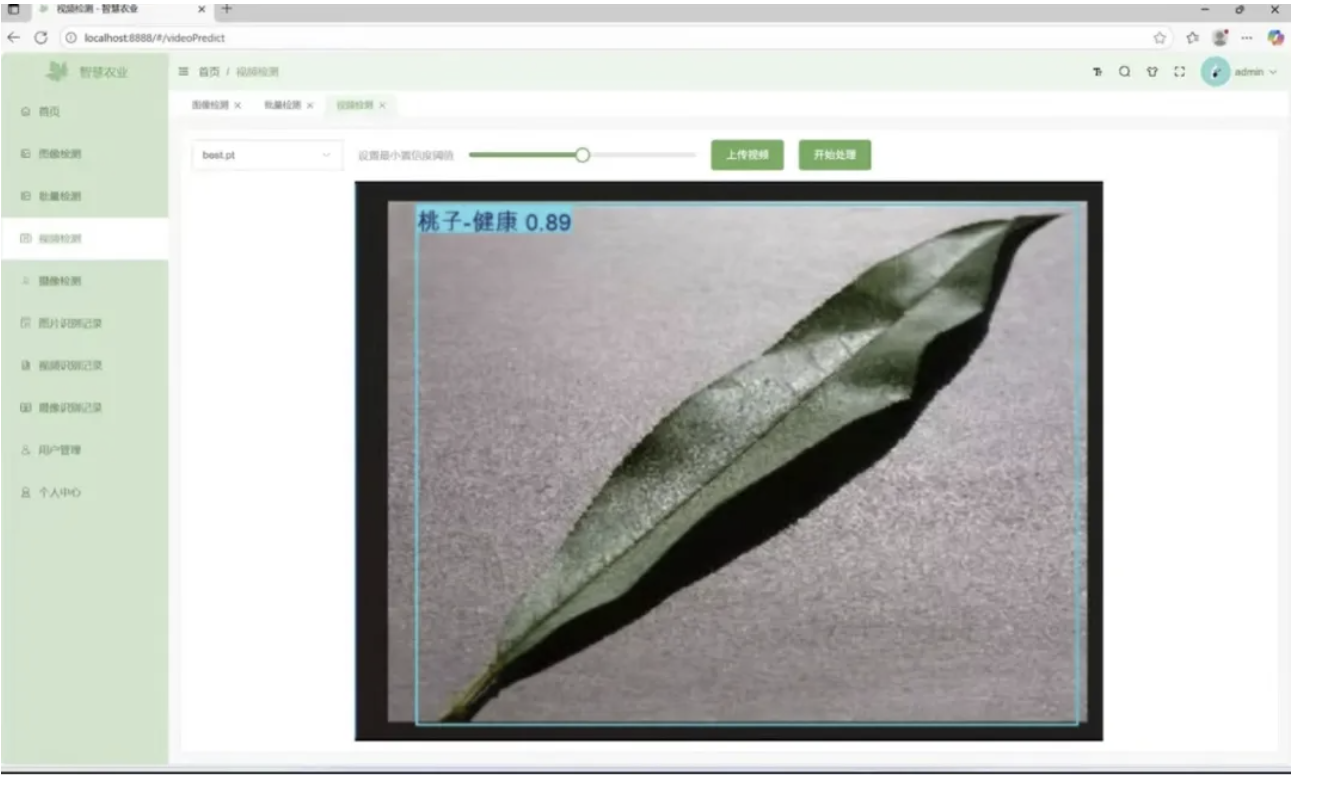Open browser tab actions menu icon
This screenshot has width=1322, height=788.
(14, 9)
